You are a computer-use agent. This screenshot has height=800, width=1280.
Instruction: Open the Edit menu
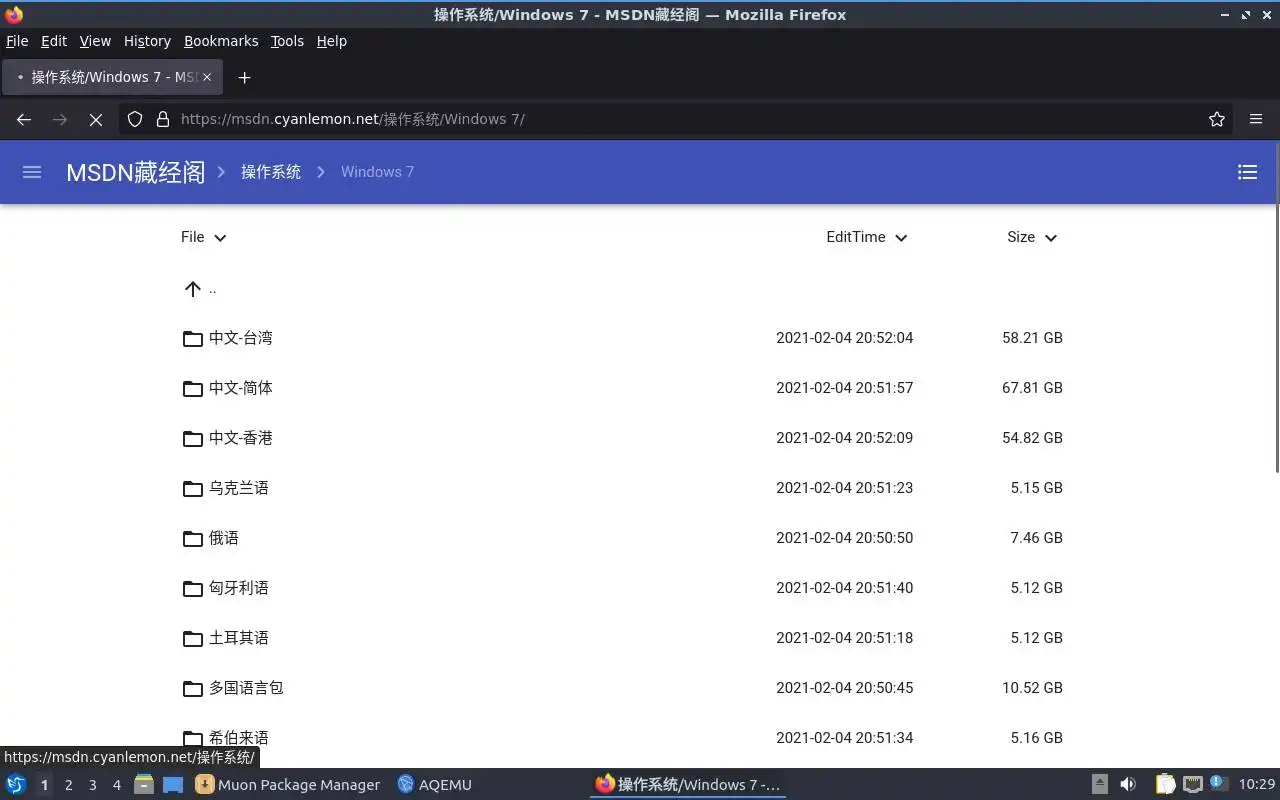point(54,41)
